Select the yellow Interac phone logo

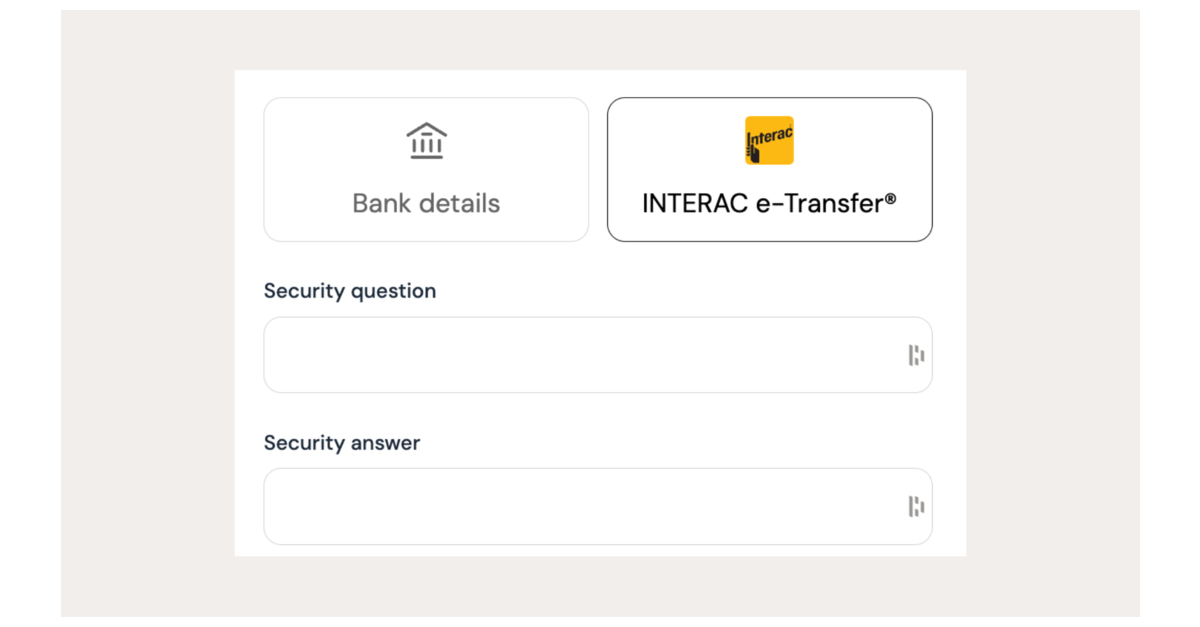(x=769, y=140)
